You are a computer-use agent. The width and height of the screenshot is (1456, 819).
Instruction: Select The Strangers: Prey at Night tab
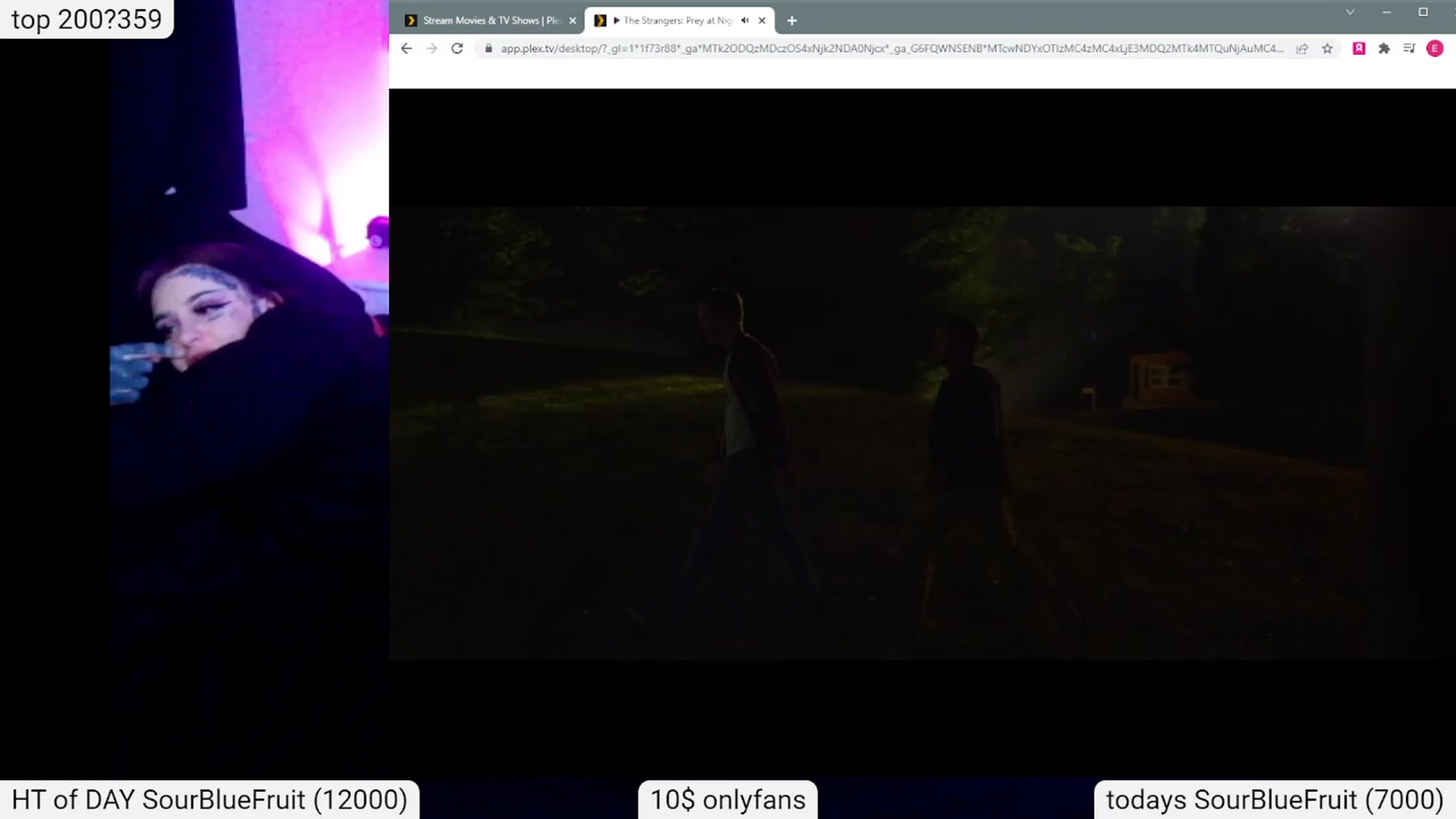click(671, 20)
